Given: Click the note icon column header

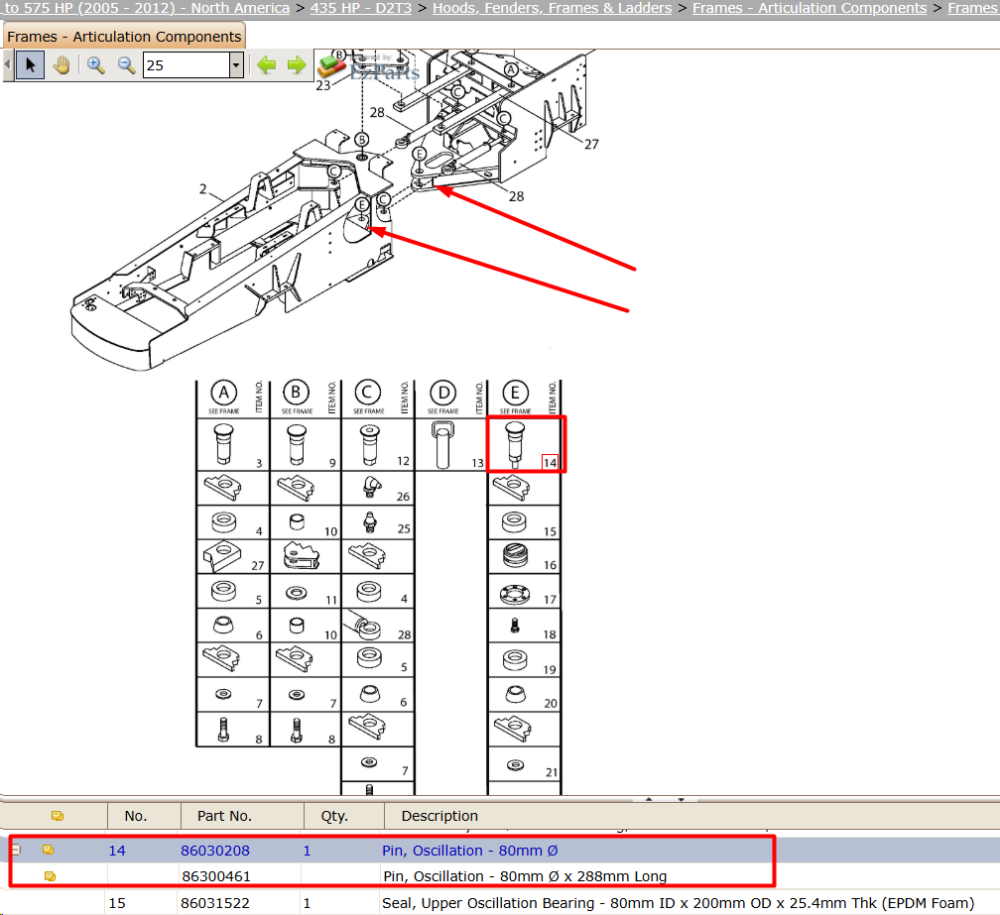Looking at the screenshot, I should (x=57, y=816).
